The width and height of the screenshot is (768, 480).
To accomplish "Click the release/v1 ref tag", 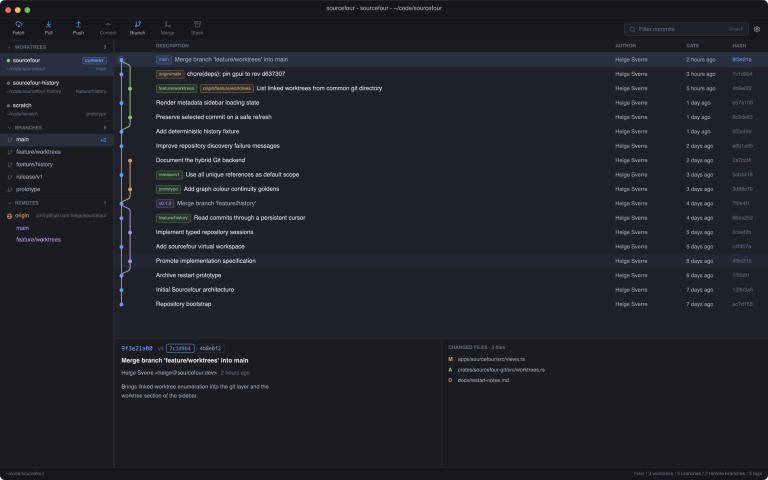I will (169, 175).
